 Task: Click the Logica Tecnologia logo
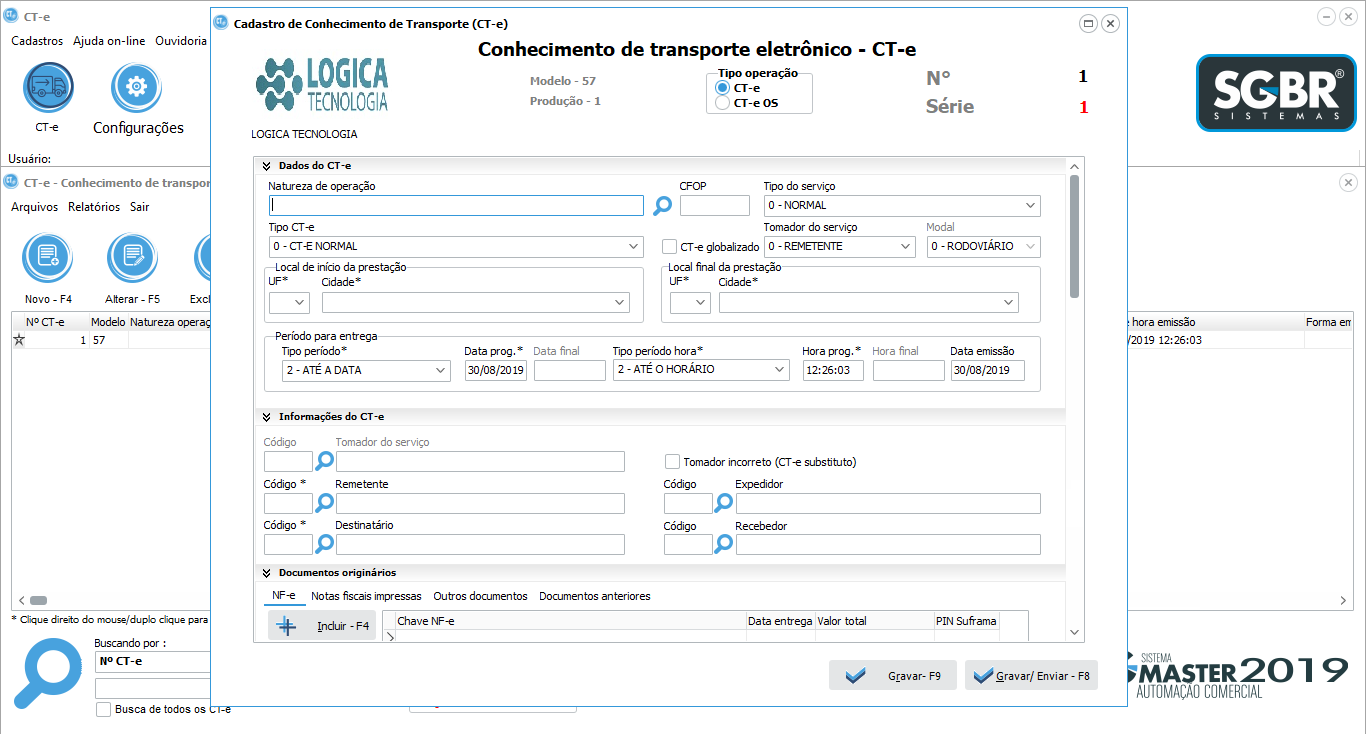coord(322,85)
